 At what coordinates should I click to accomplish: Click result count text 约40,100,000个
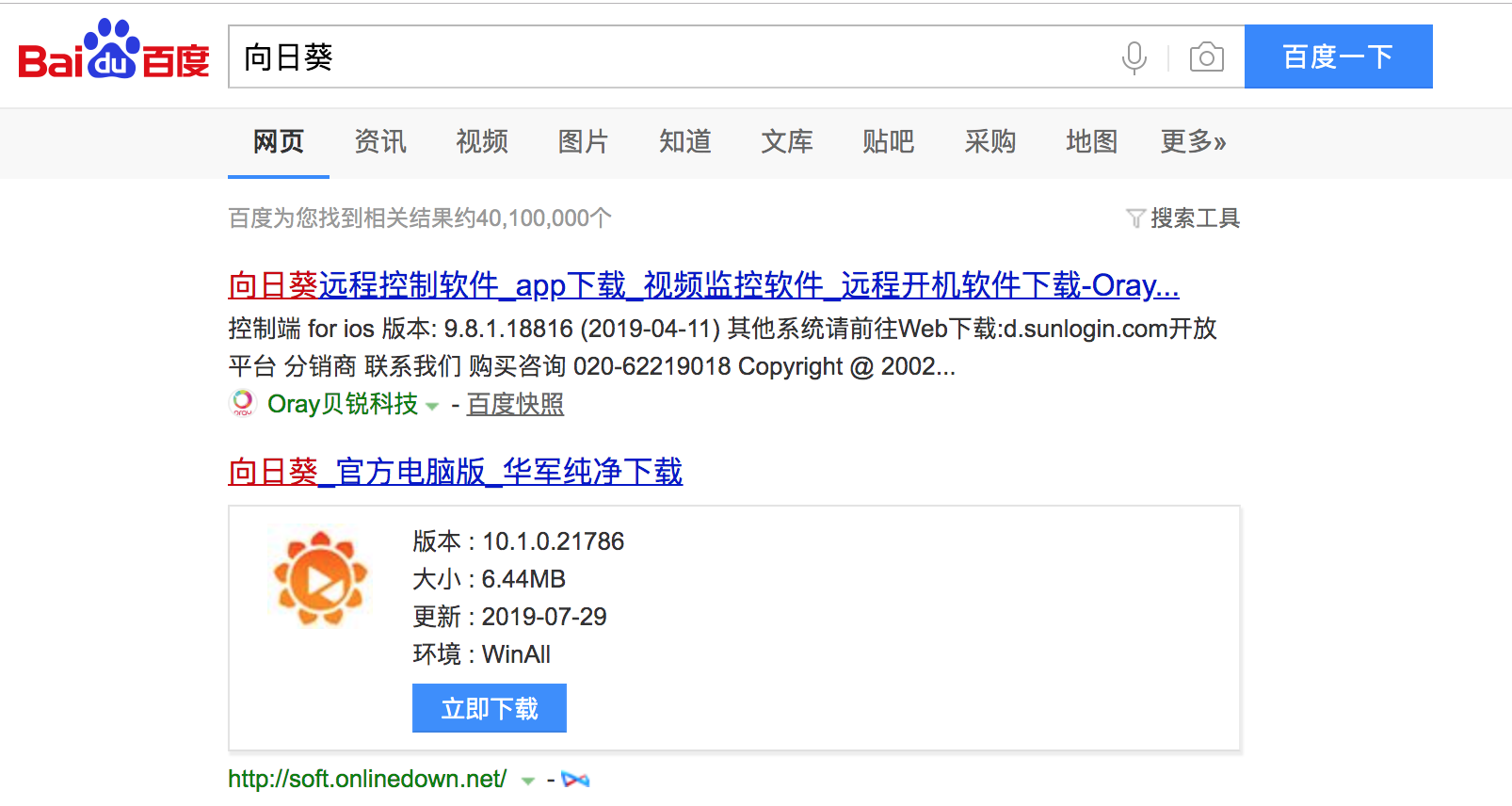[533, 218]
